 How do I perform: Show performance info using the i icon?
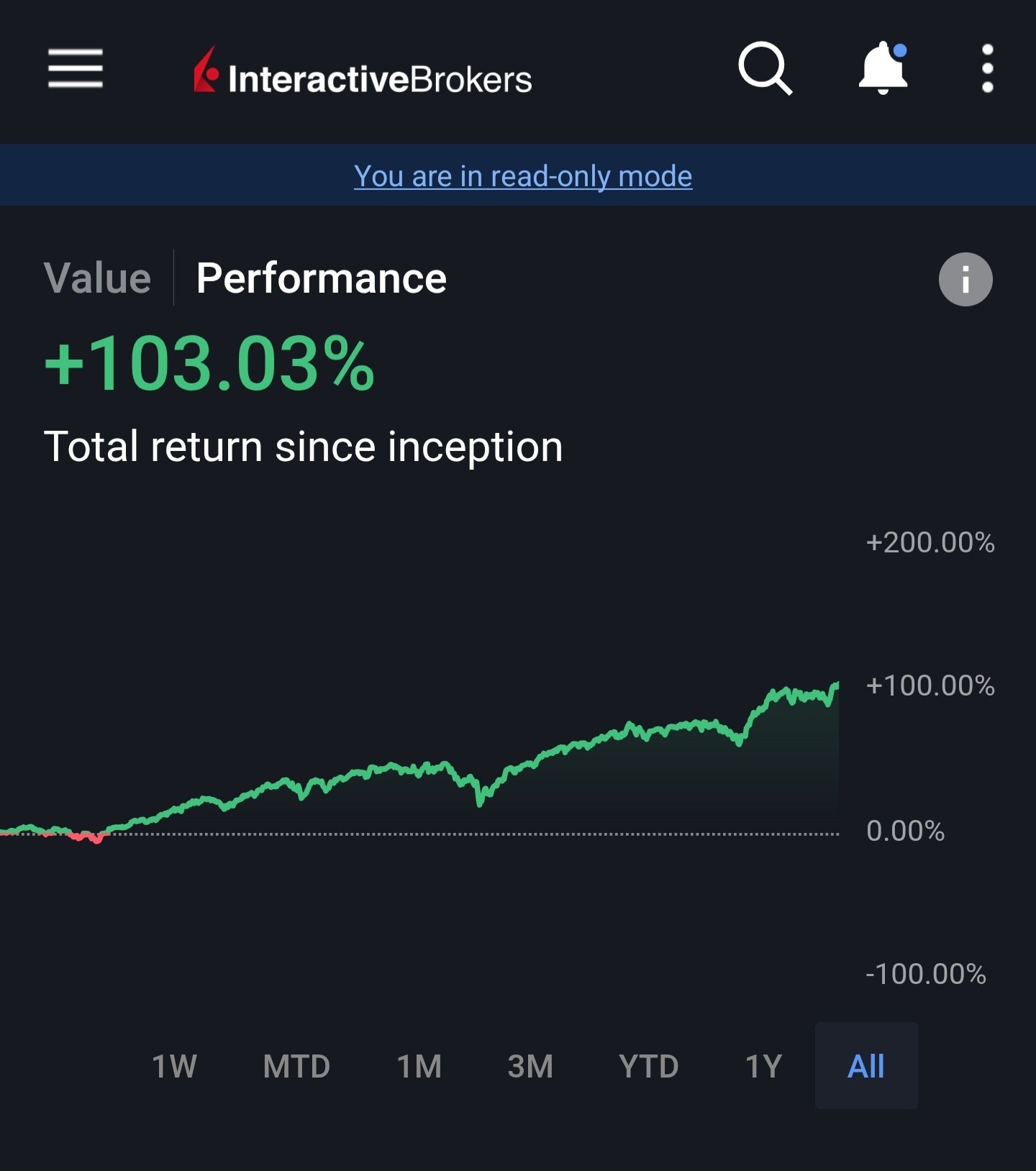point(965,279)
